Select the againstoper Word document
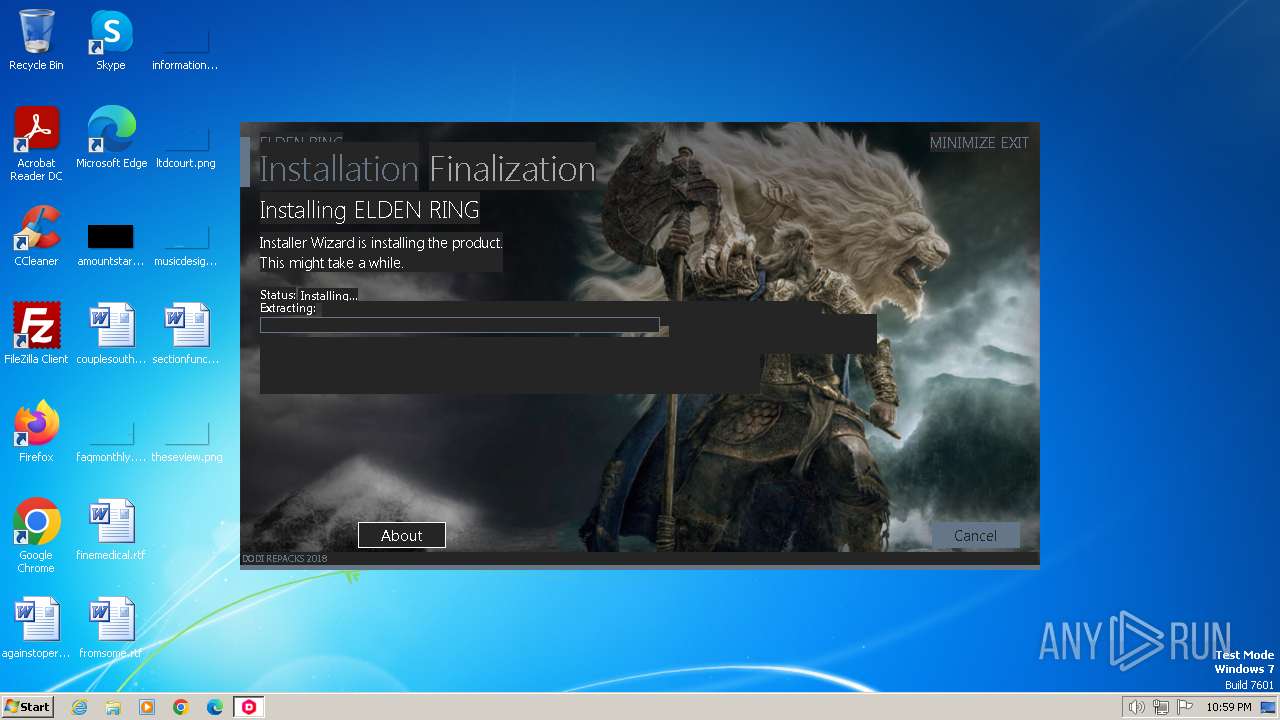This screenshot has height=720, width=1280. (36, 627)
